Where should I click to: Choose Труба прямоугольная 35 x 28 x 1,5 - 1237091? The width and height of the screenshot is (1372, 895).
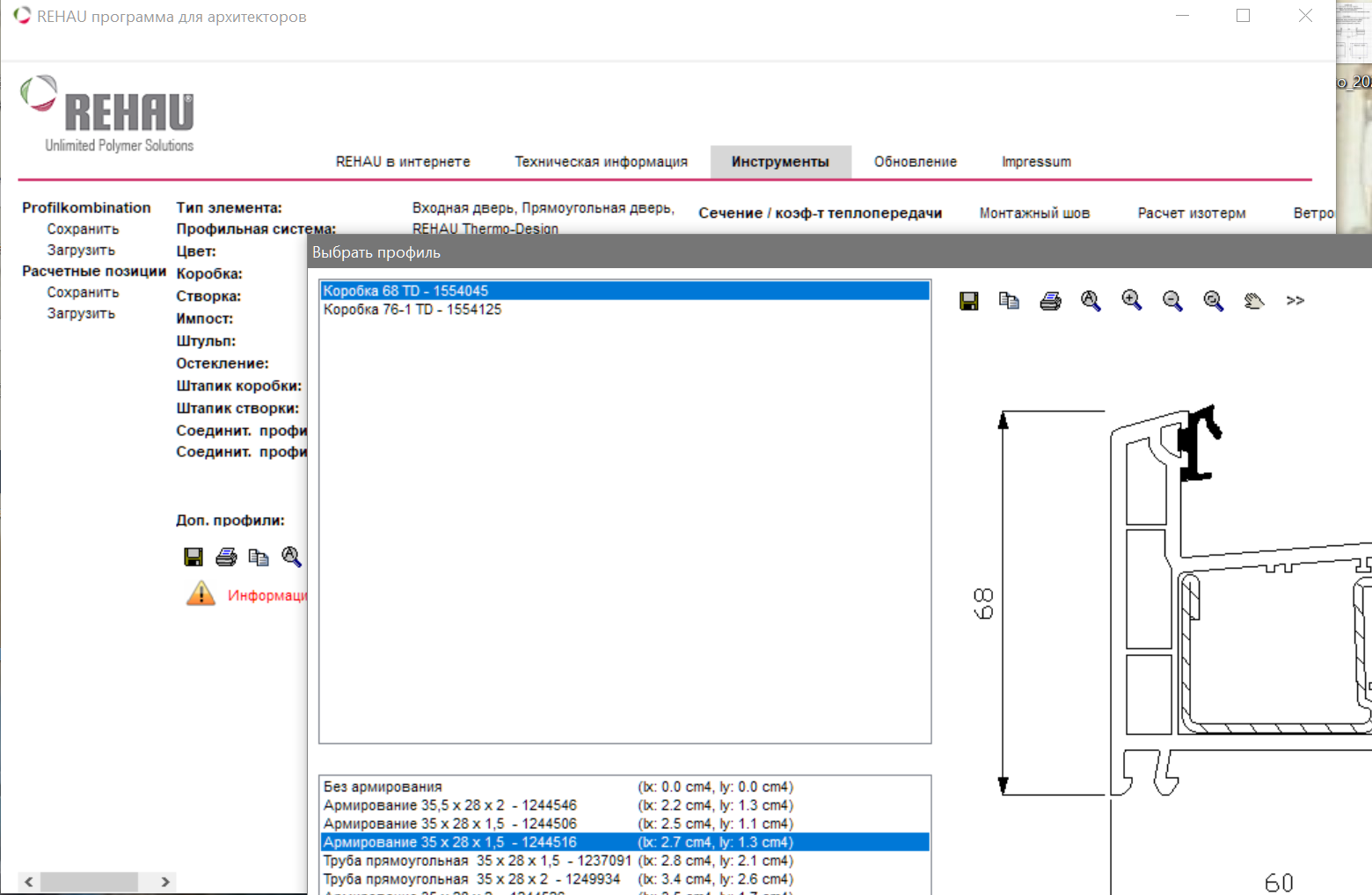(x=625, y=861)
